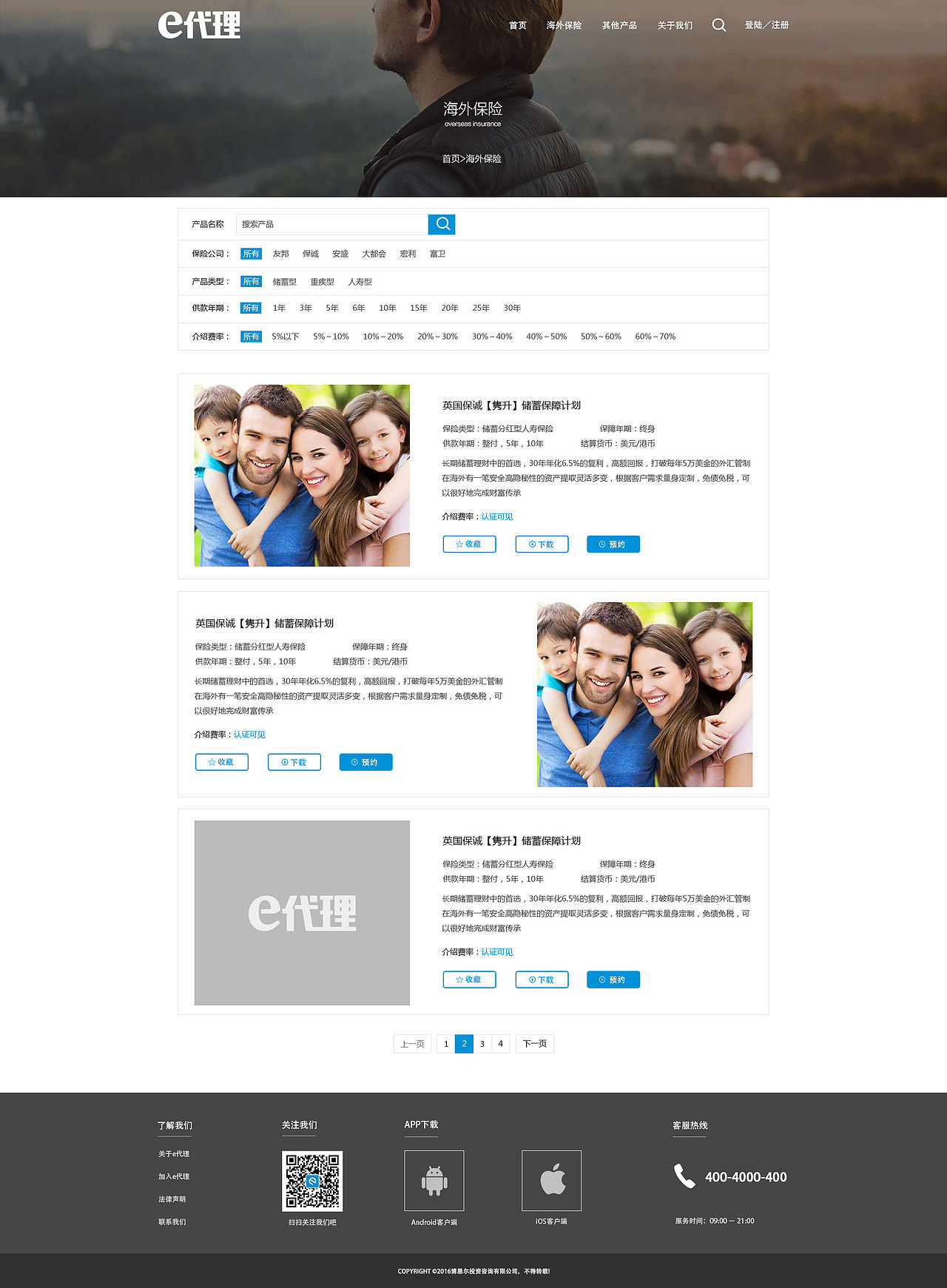
Task: Filter referral rate by 10%~20%
Action: 383,337
